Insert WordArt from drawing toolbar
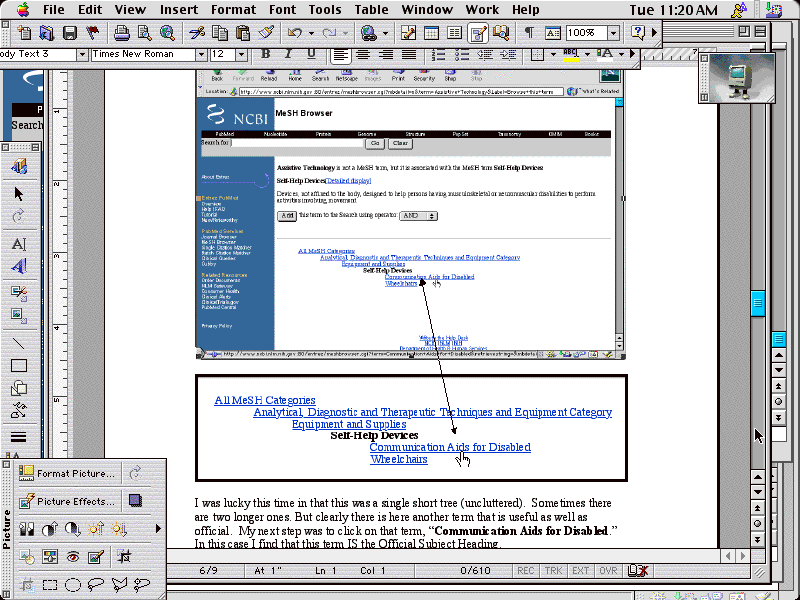The image size is (800, 600). 19,266
